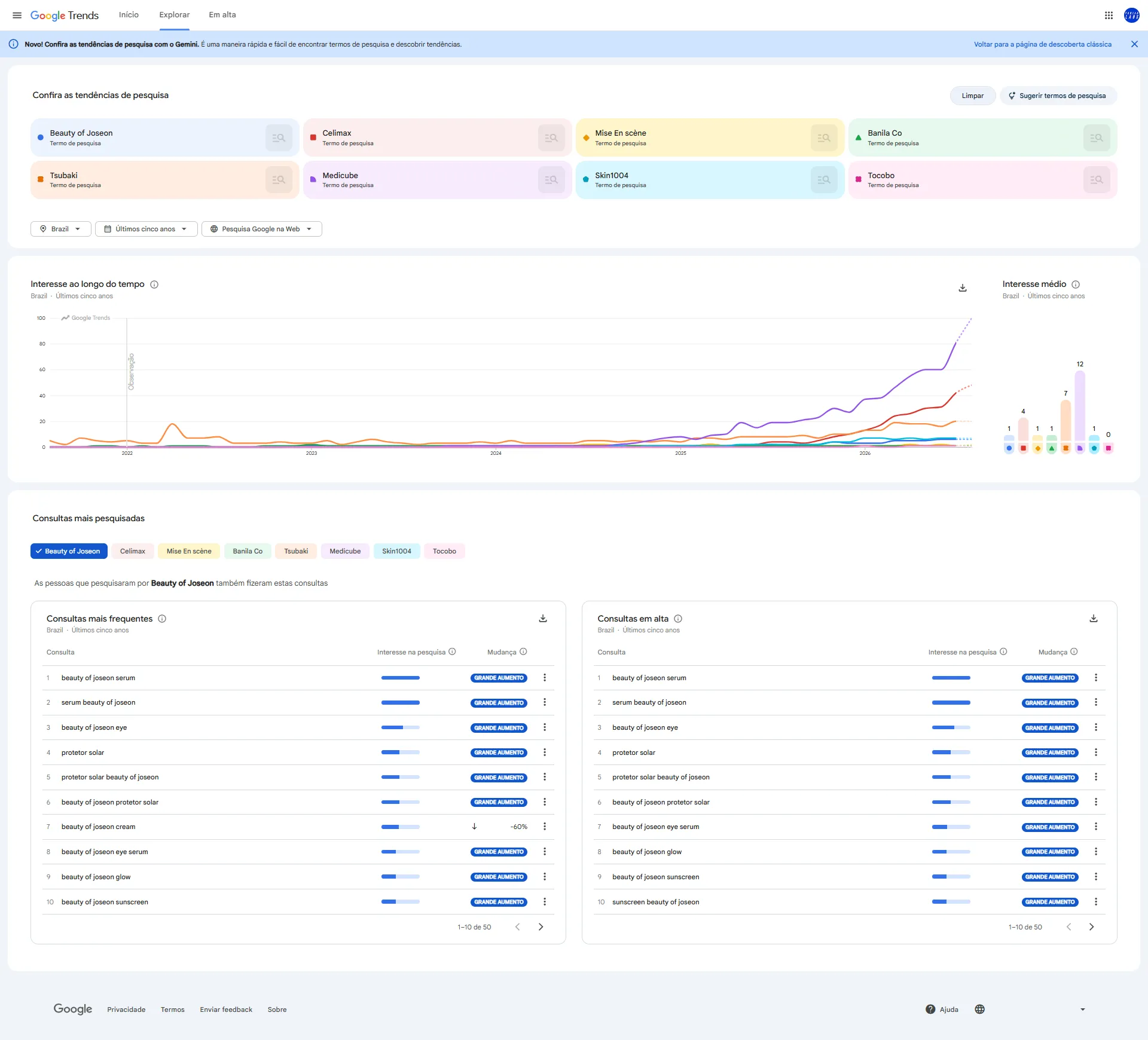Show info for Consultas em alta

[x=678, y=619]
